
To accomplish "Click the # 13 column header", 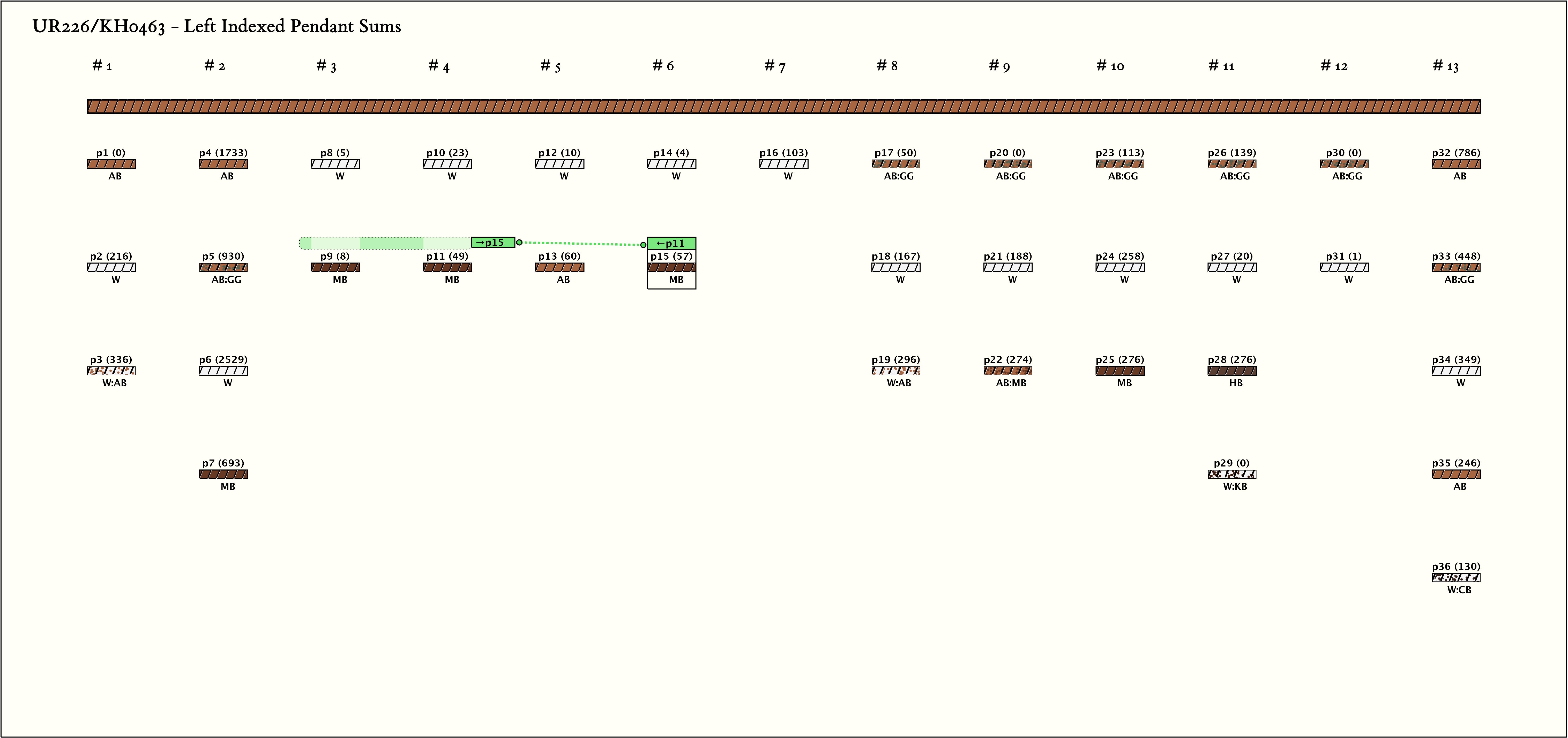I will pos(1446,66).
